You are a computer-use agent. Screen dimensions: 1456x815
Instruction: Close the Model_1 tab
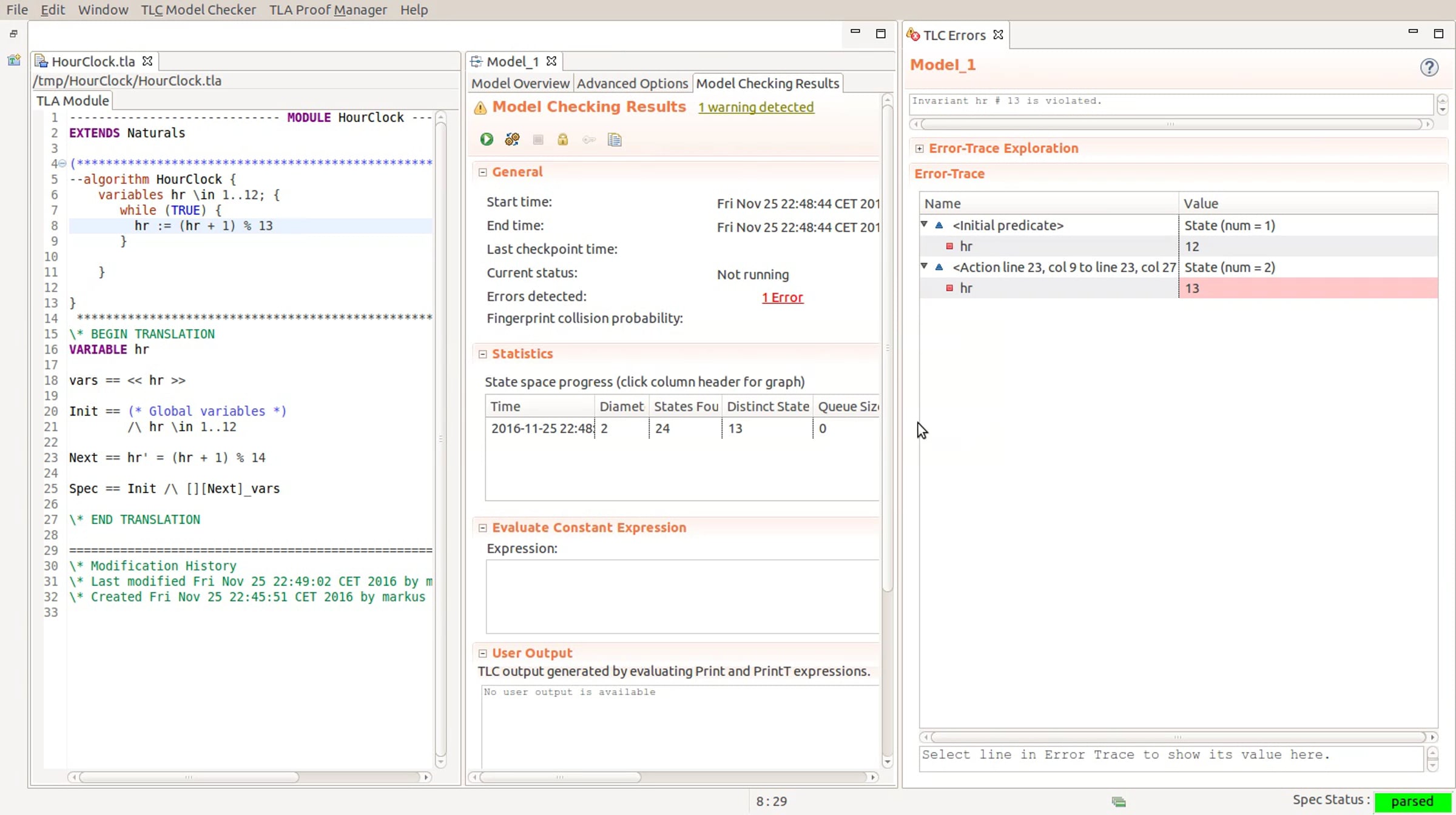(x=551, y=61)
